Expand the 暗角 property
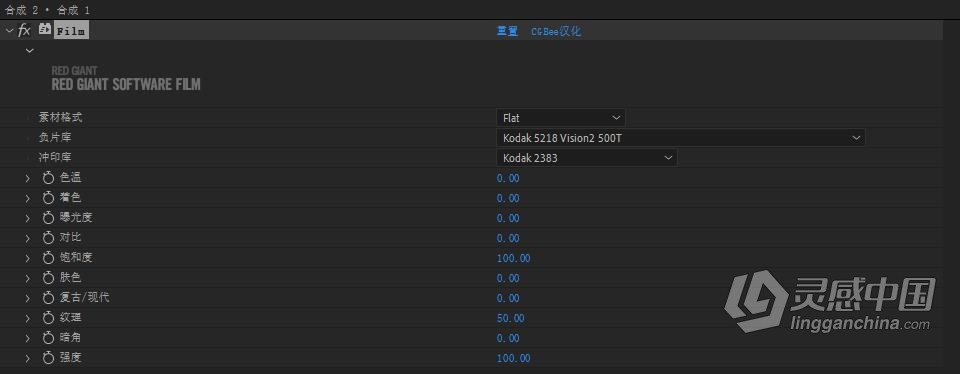Image resolution: width=960 pixels, height=374 pixels. pos(28,338)
